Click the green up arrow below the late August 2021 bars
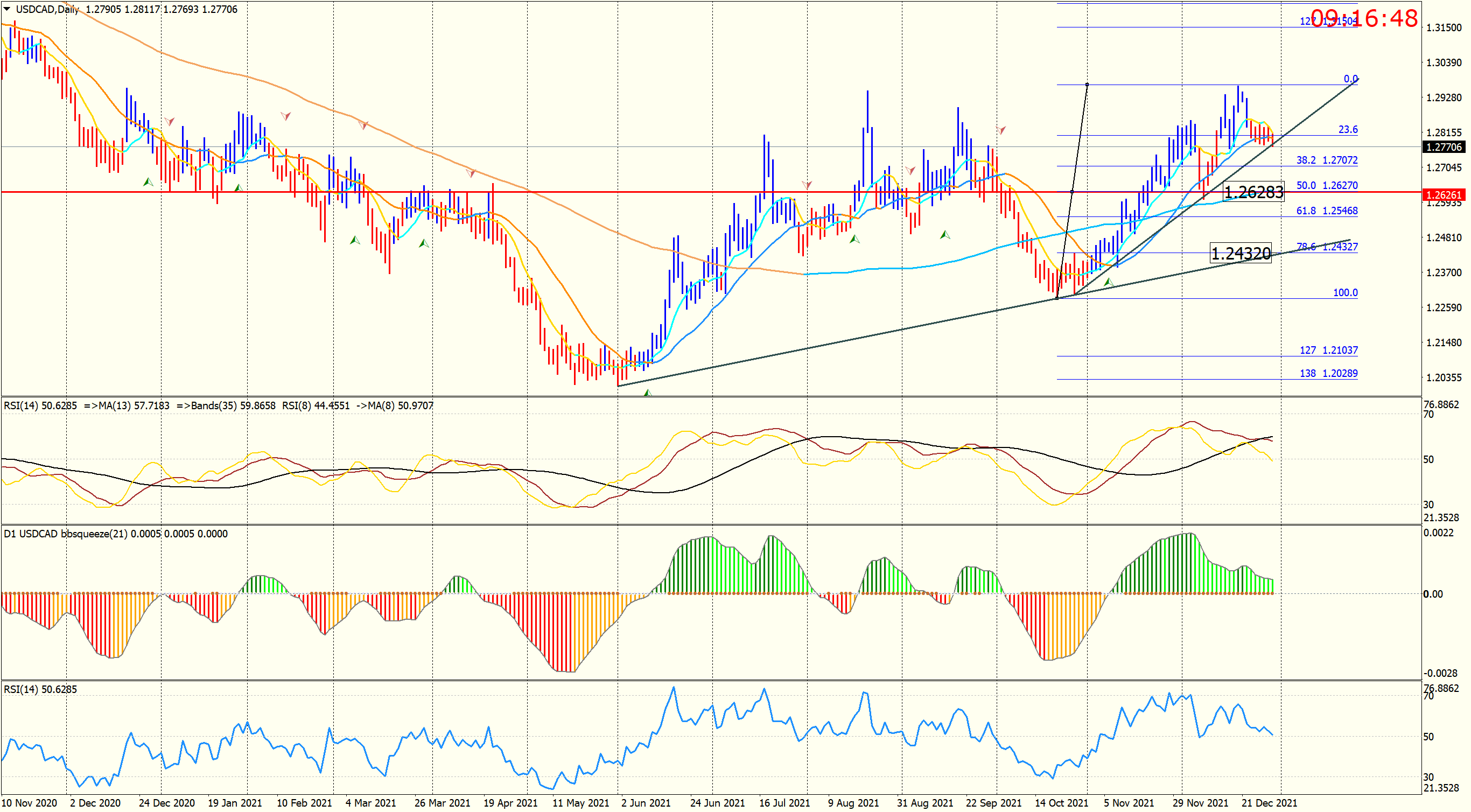Viewport: 1471px width, 812px height. point(945,235)
